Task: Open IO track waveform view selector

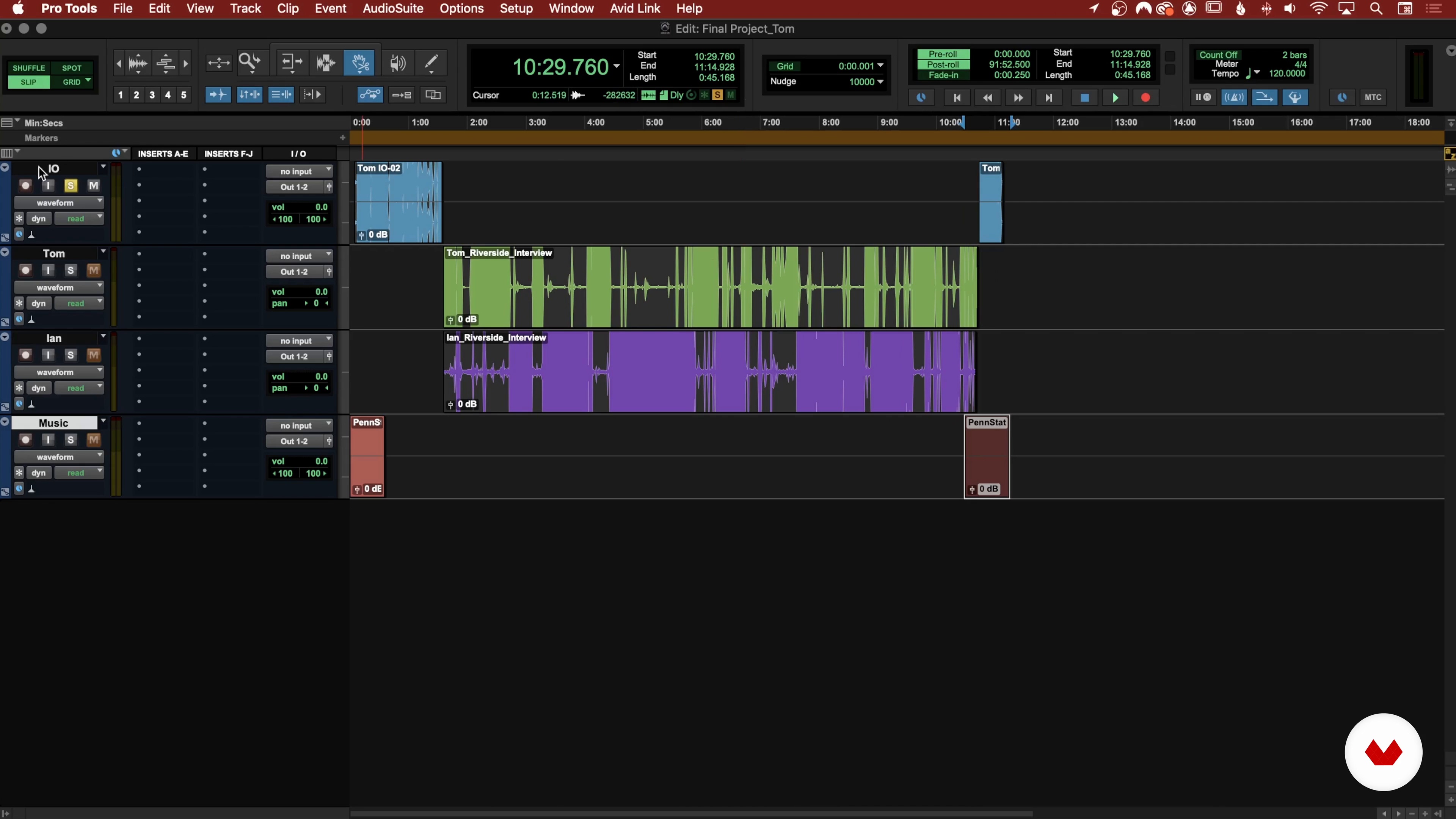Action: pos(59,203)
